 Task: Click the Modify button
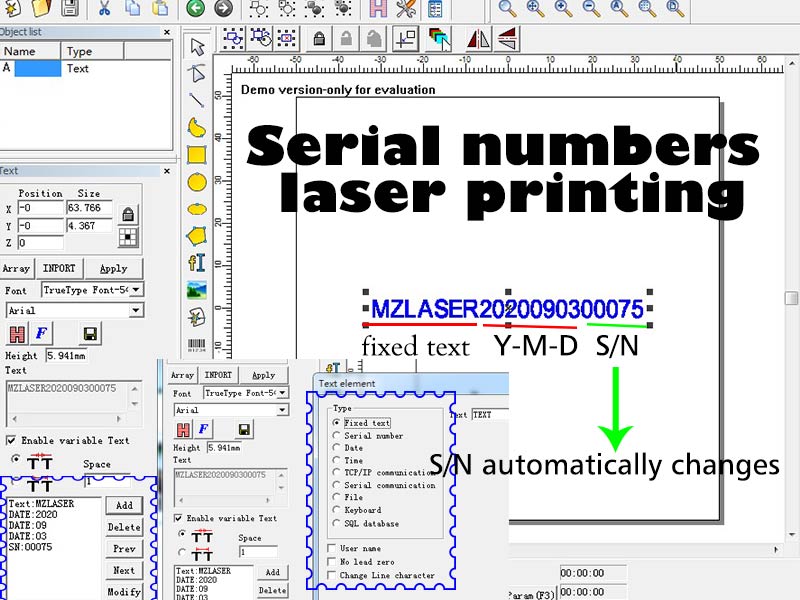click(x=124, y=592)
